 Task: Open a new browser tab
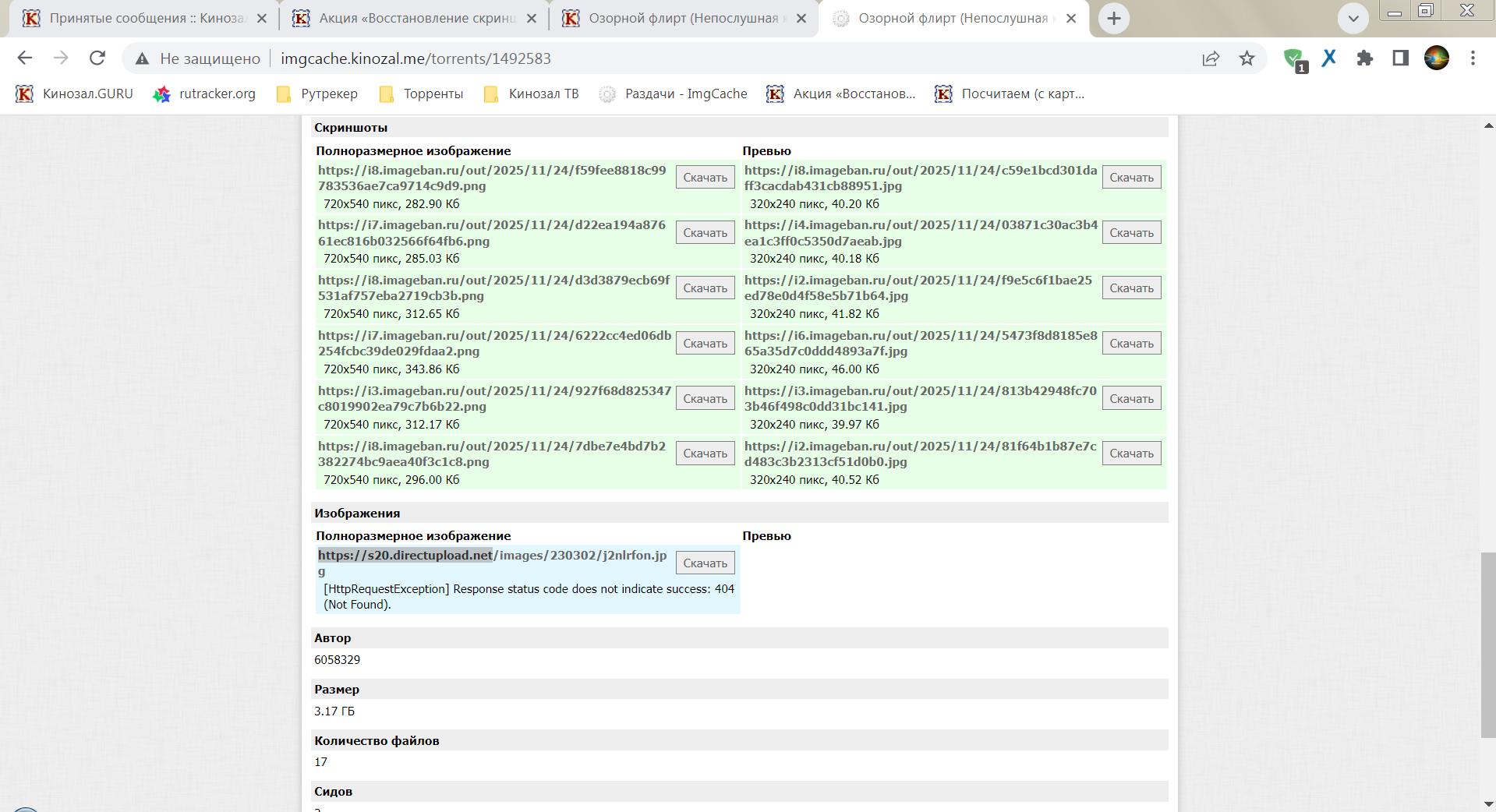[x=1114, y=19]
